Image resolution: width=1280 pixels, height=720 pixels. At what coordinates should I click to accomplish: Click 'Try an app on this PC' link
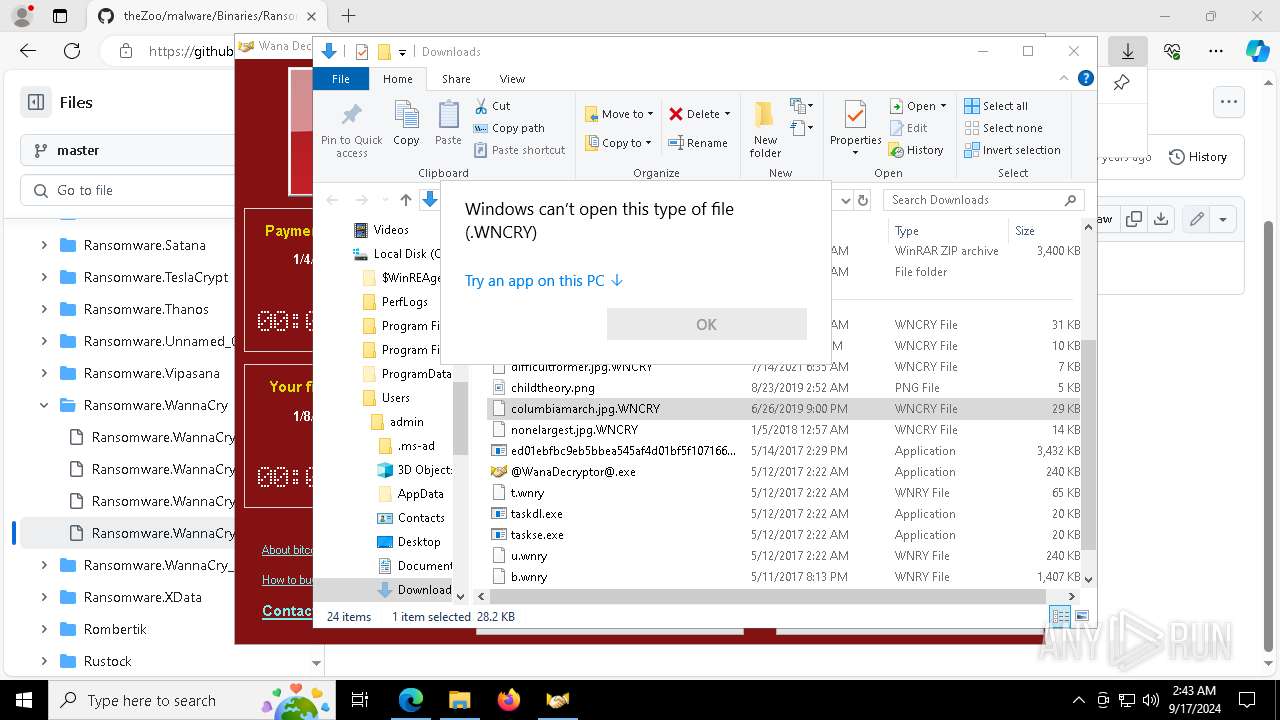544,281
